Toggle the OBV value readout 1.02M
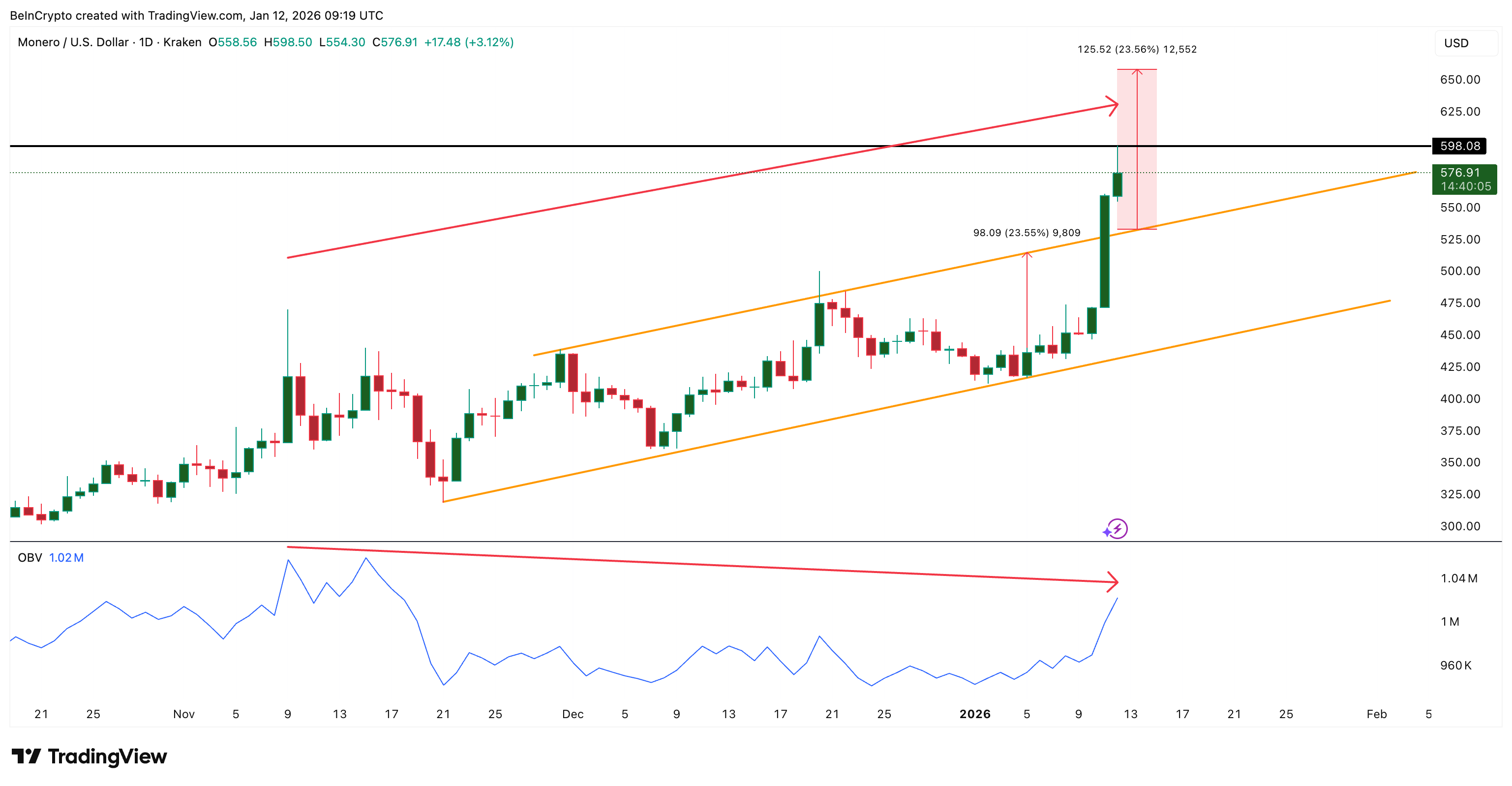1512x786 pixels. pos(66,557)
